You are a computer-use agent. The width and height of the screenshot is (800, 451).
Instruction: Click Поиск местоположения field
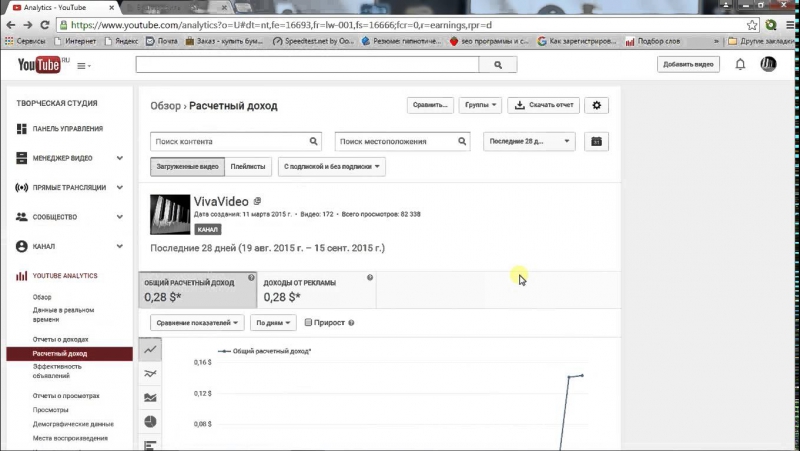coord(402,141)
